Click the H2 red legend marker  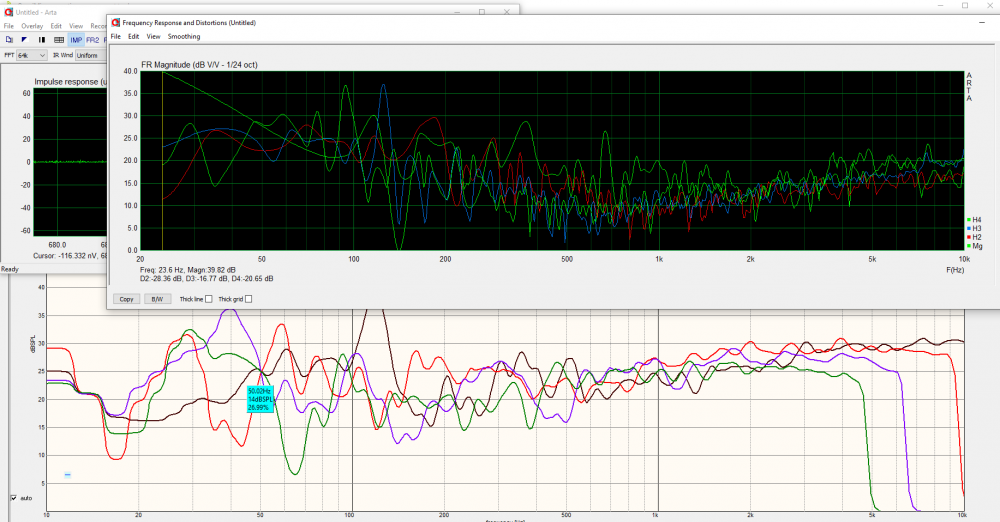tap(967, 237)
